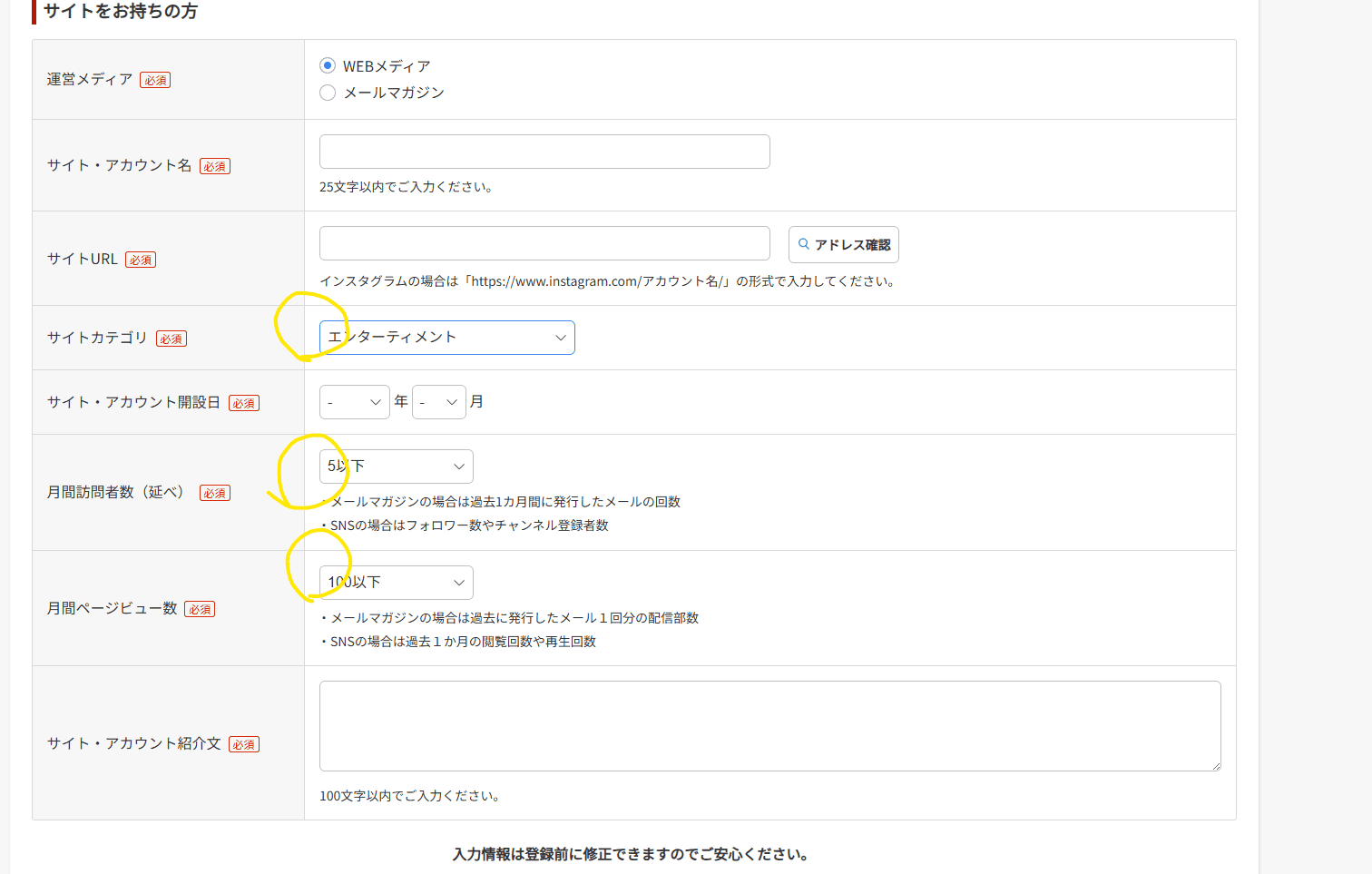Click the 運営メディア field label

[90, 80]
